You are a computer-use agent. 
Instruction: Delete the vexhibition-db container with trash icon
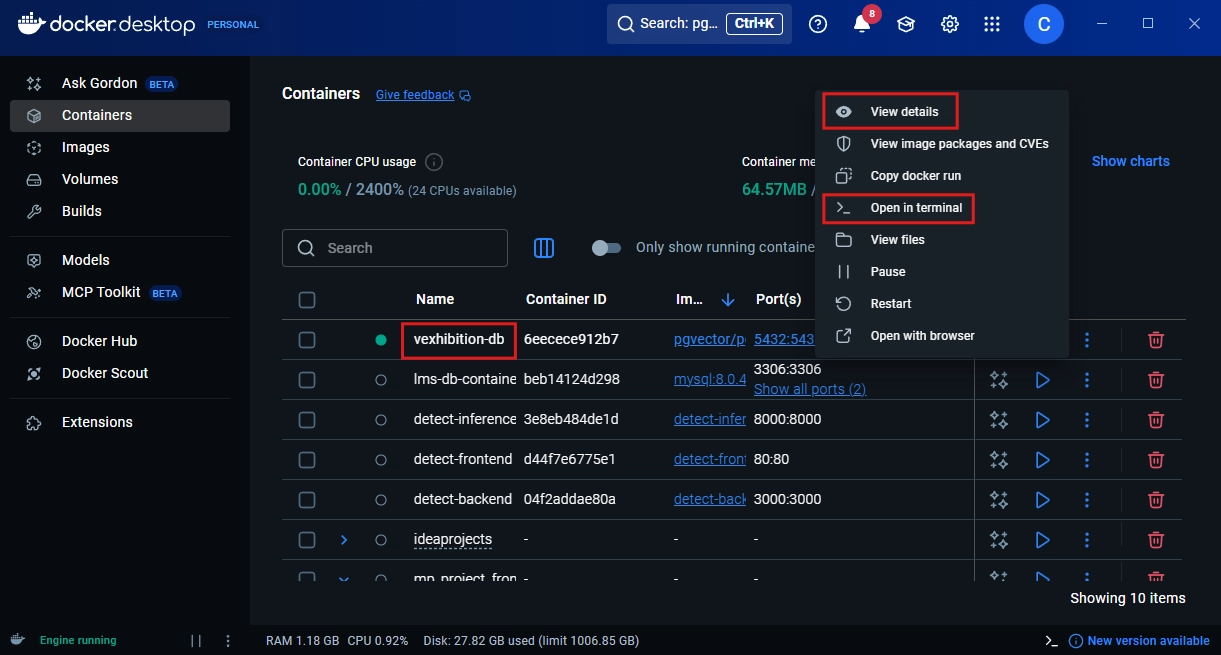tap(1155, 340)
